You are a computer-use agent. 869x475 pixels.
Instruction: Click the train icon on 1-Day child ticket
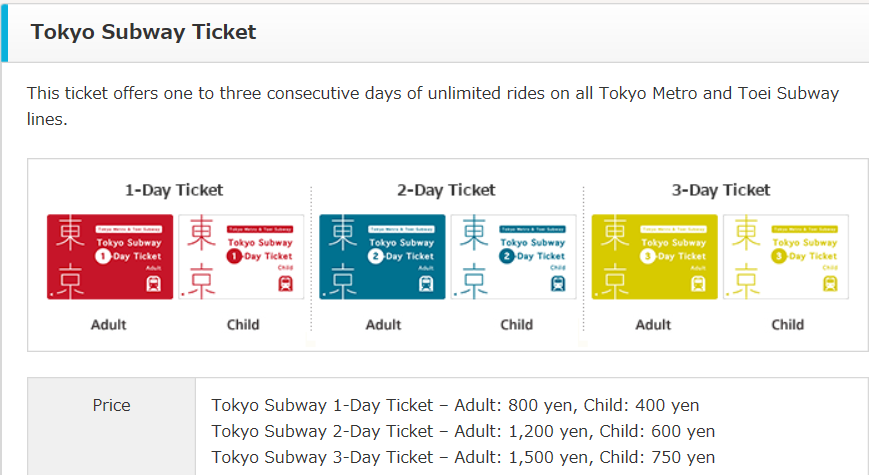click(x=285, y=284)
